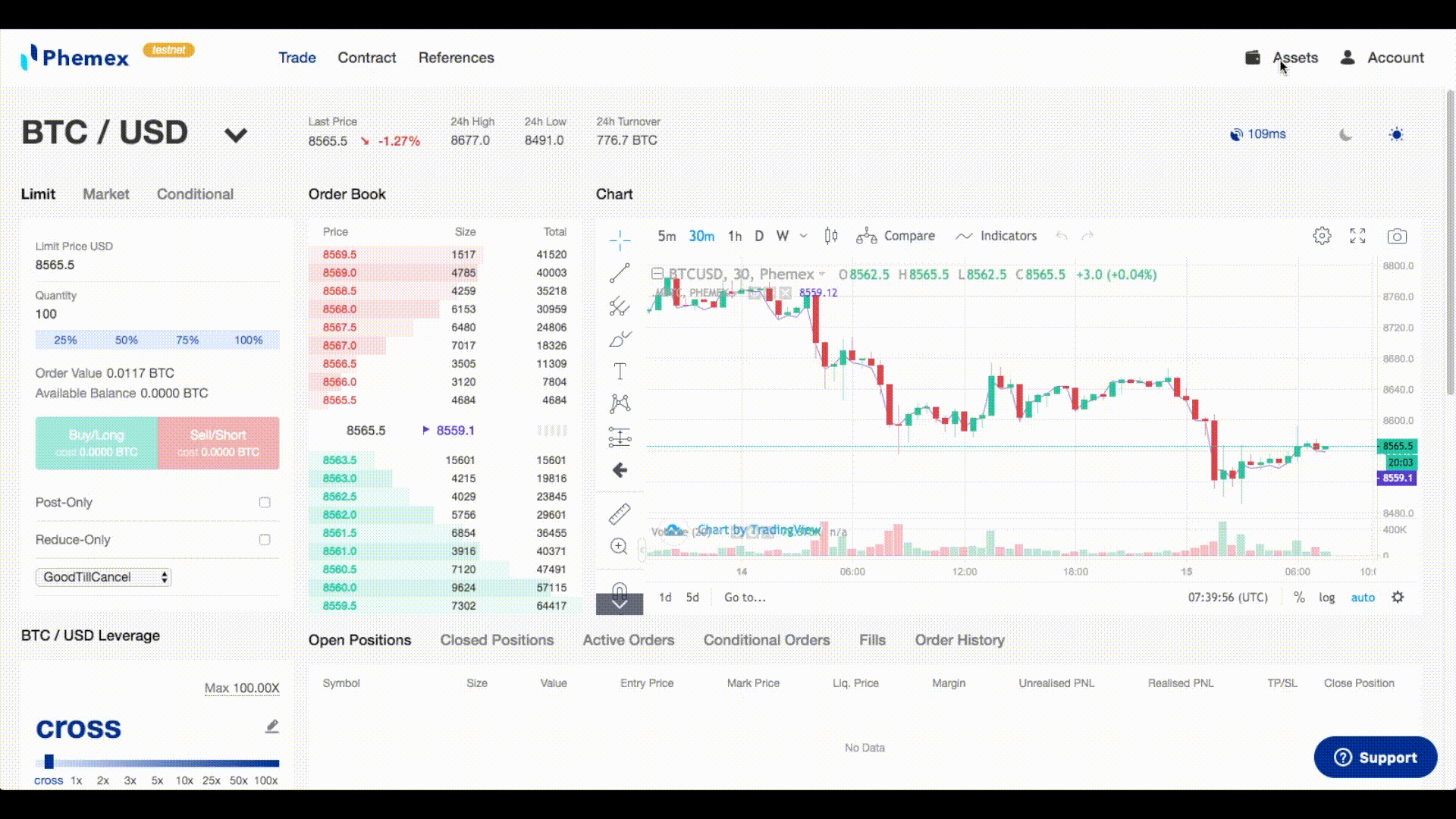Expand more time intervals dropdown arrow

804,236
